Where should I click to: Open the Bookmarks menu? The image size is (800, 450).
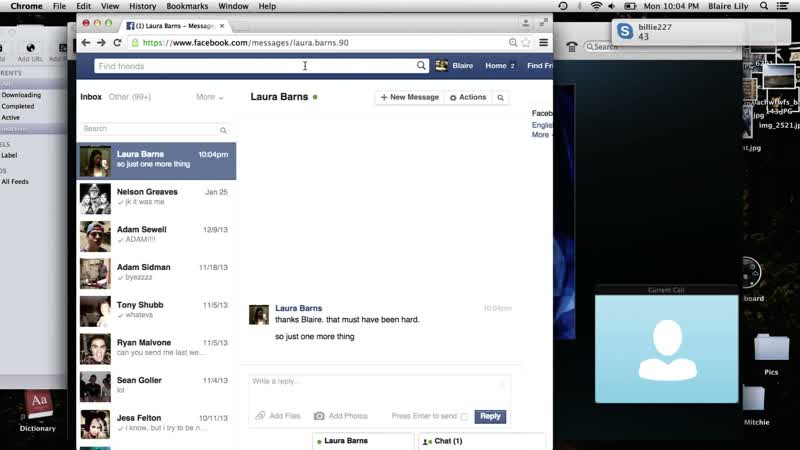pyautogui.click(x=187, y=6)
